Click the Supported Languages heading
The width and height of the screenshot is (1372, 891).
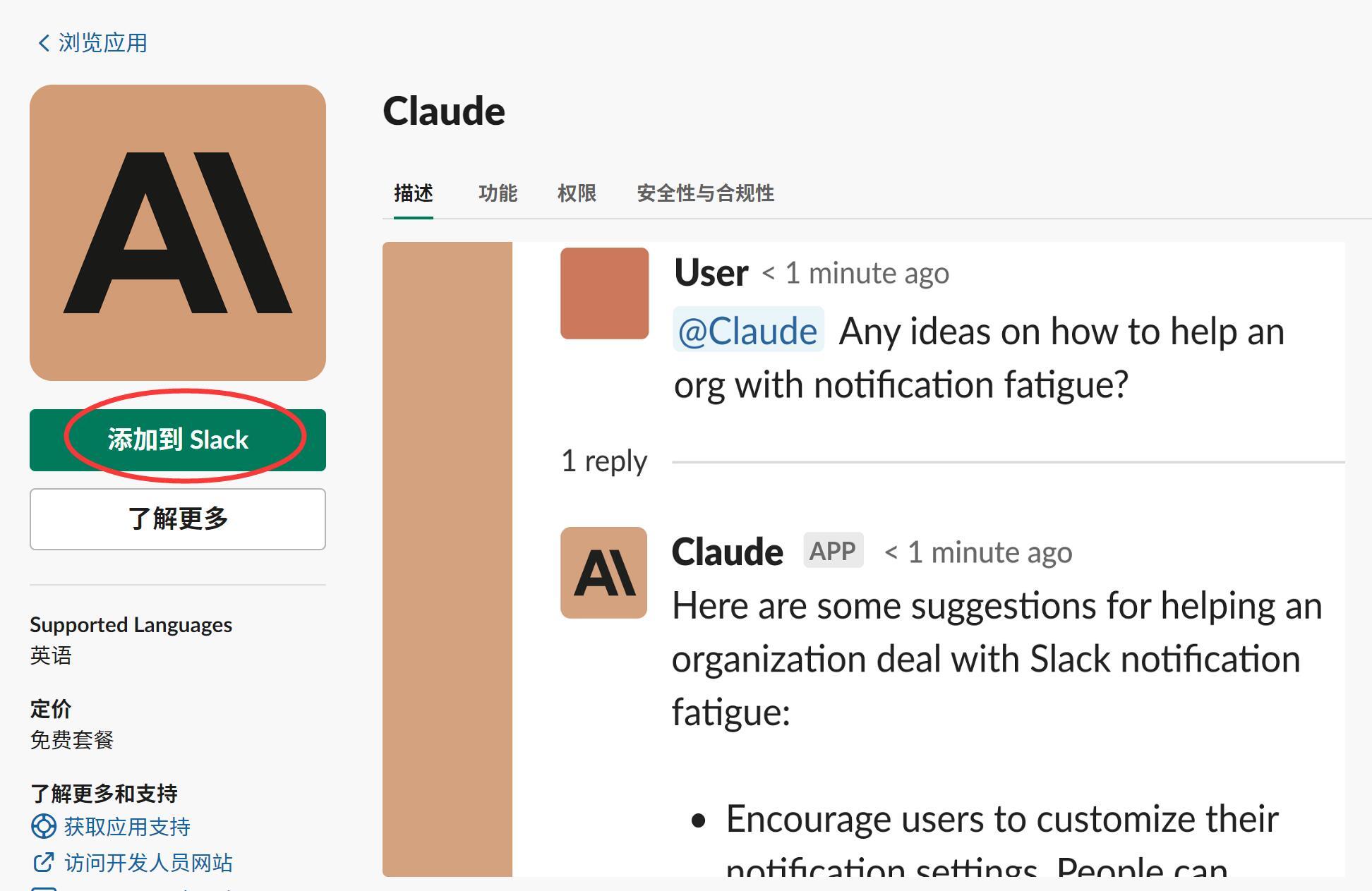pyautogui.click(x=131, y=625)
